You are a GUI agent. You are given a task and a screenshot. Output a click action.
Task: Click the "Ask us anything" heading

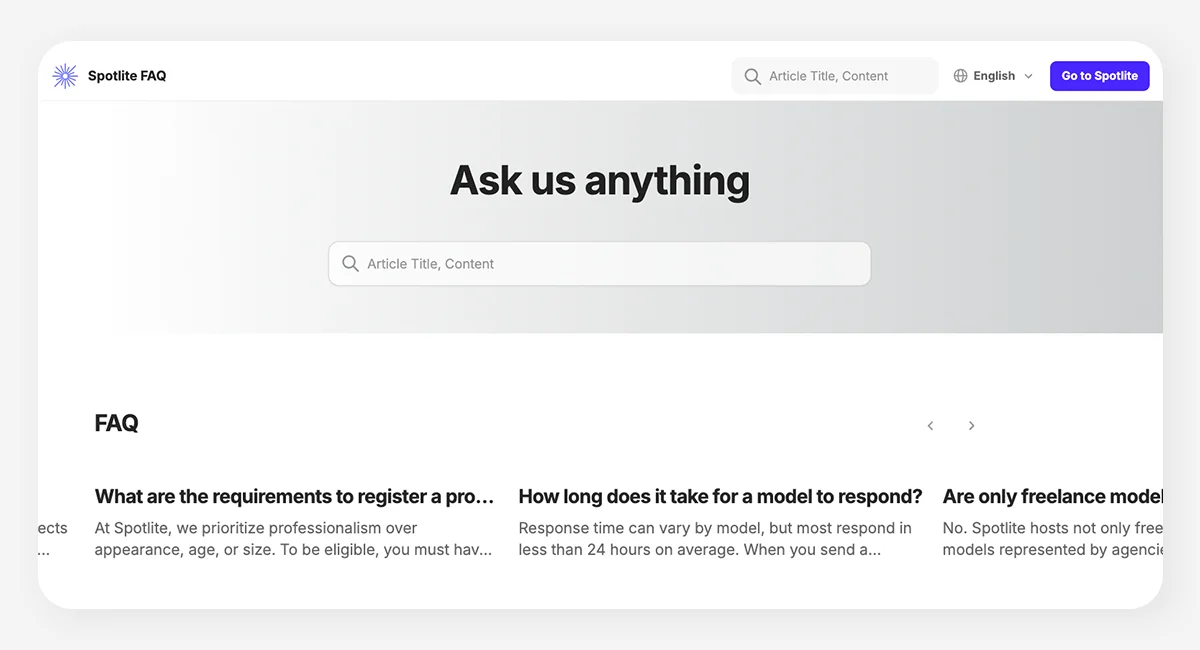point(599,180)
